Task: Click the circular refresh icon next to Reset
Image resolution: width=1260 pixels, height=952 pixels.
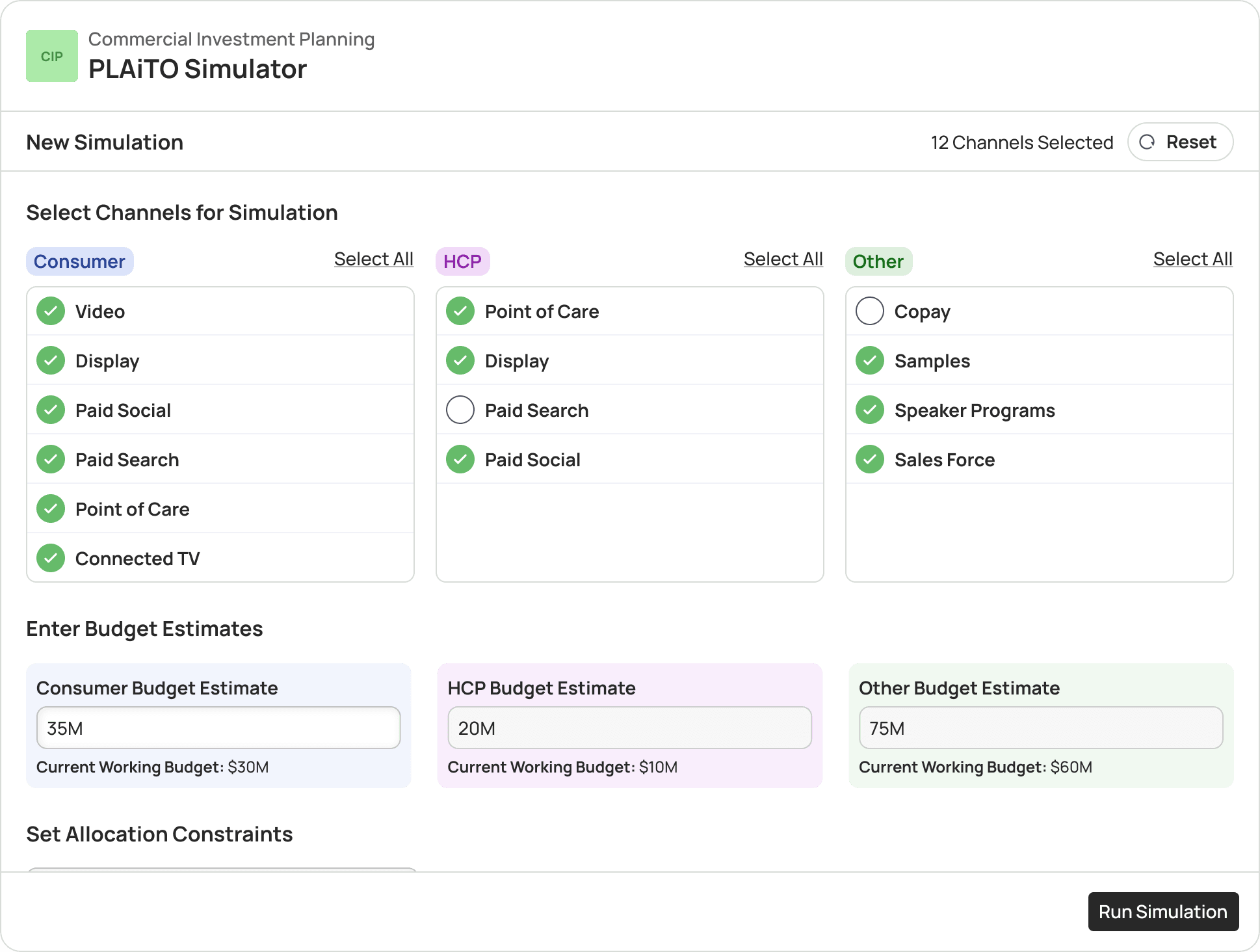Action: pos(1147,142)
